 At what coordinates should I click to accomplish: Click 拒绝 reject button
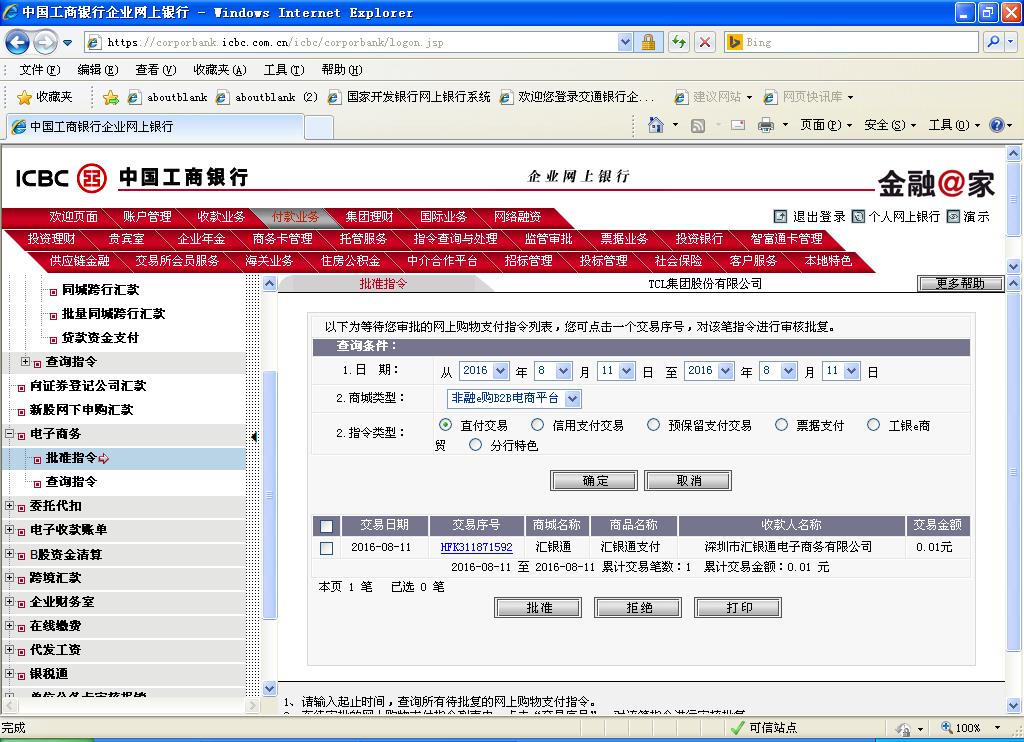[638, 607]
